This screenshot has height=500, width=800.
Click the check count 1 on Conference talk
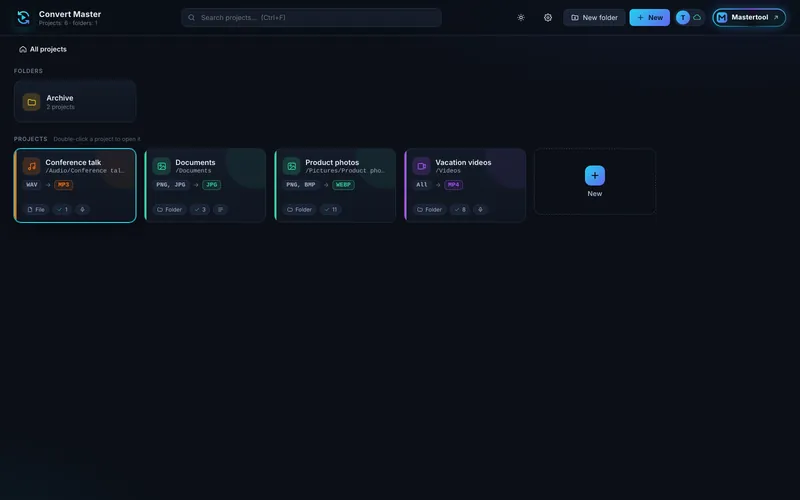(62, 210)
